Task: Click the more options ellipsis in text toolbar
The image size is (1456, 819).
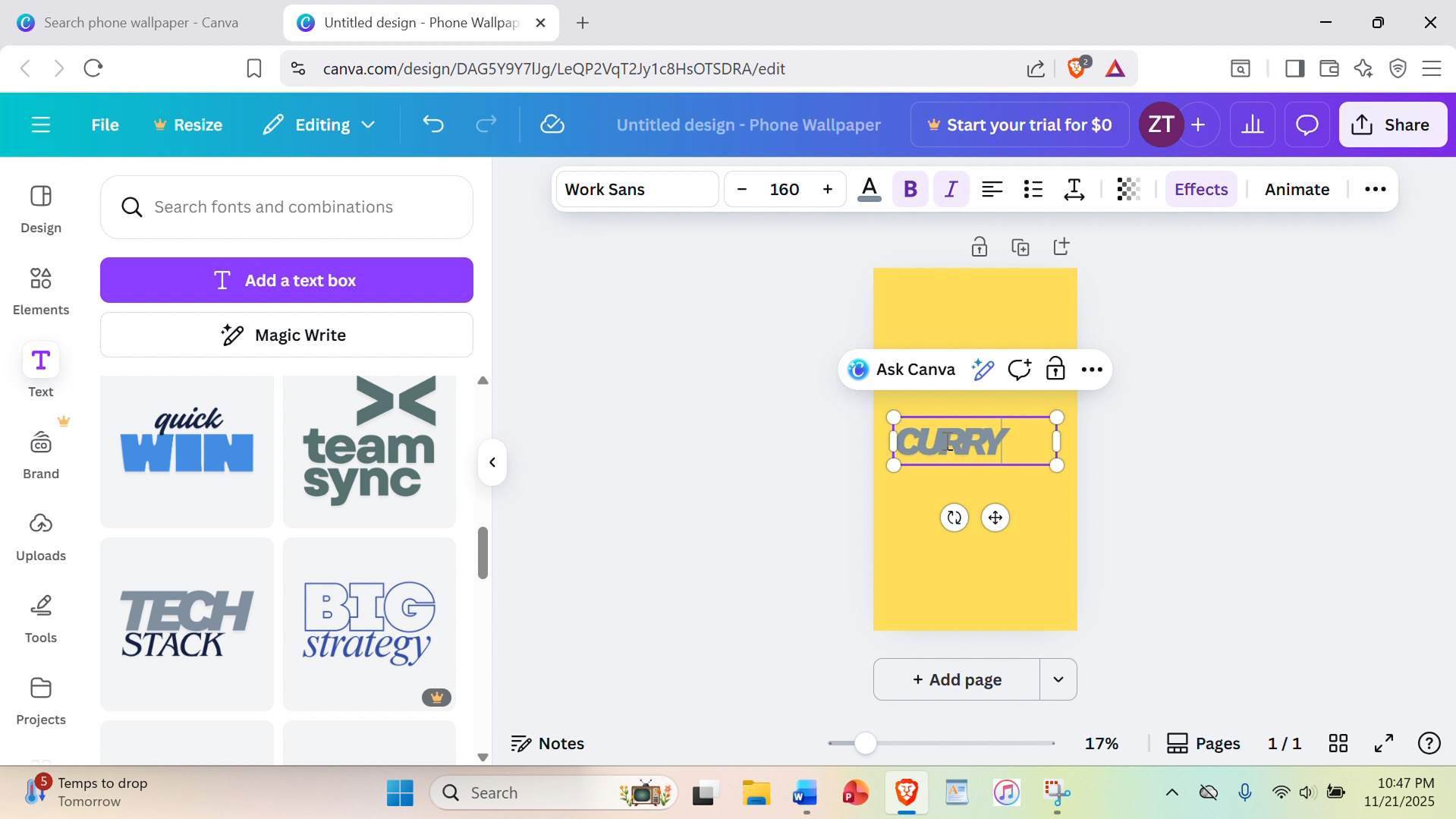Action: point(1375,189)
